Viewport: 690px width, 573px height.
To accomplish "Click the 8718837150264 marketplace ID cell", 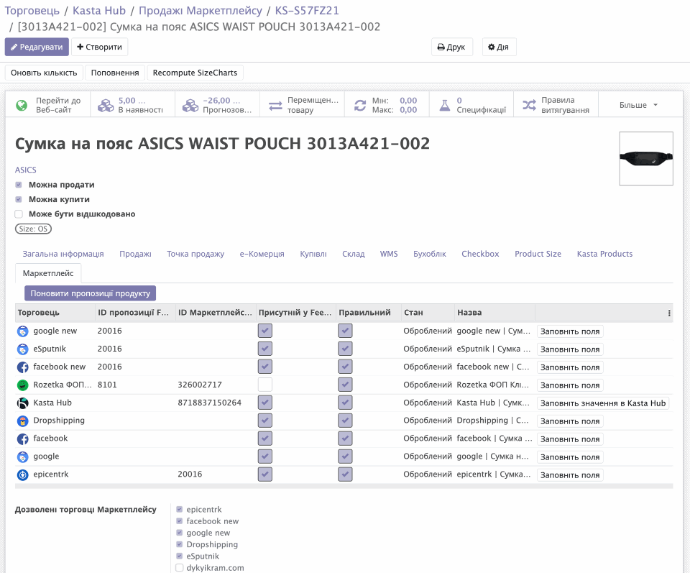I will click(209, 403).
